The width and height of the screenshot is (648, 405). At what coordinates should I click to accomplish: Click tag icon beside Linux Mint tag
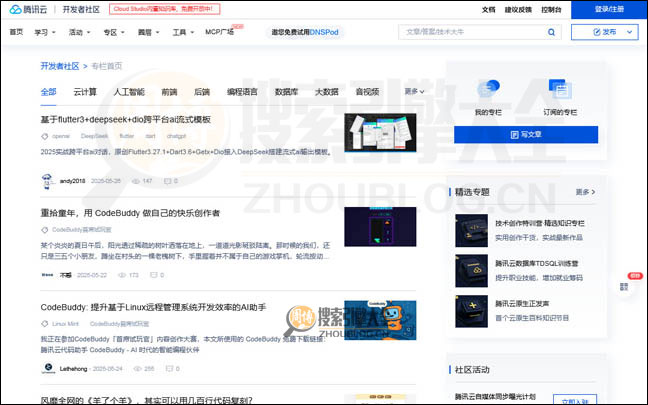coord(45,324)
